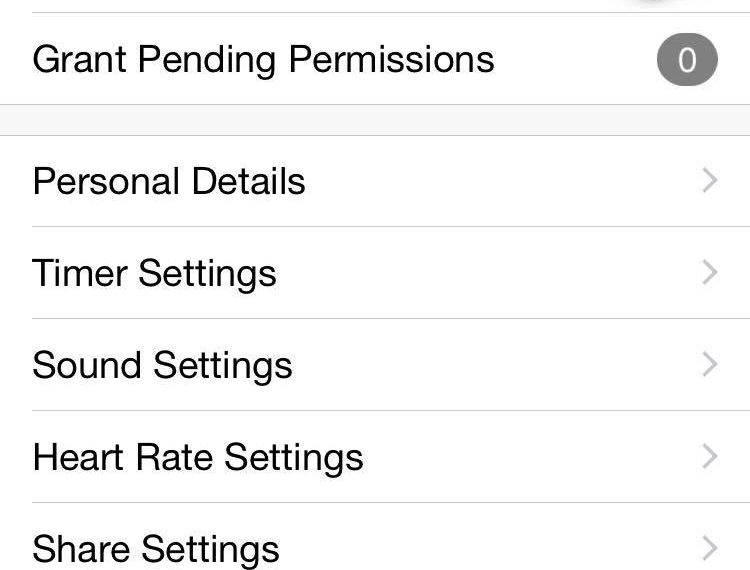Click the zero digit in pending badge
Screen dimensions: 750x570
[x=687, y=60]
